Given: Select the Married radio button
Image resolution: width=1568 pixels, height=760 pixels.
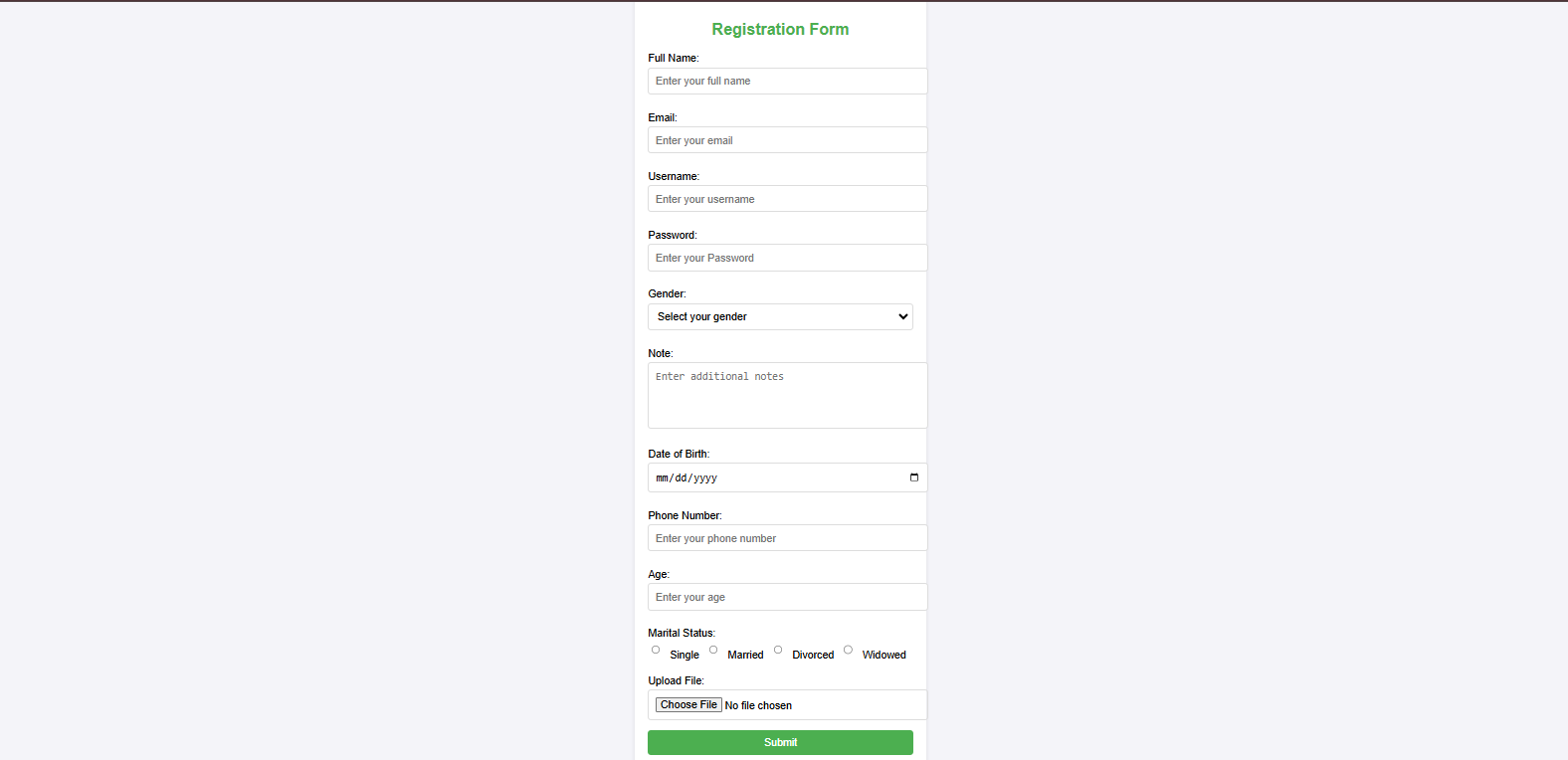Looking at the screenshot, I should tap(713, 650).
